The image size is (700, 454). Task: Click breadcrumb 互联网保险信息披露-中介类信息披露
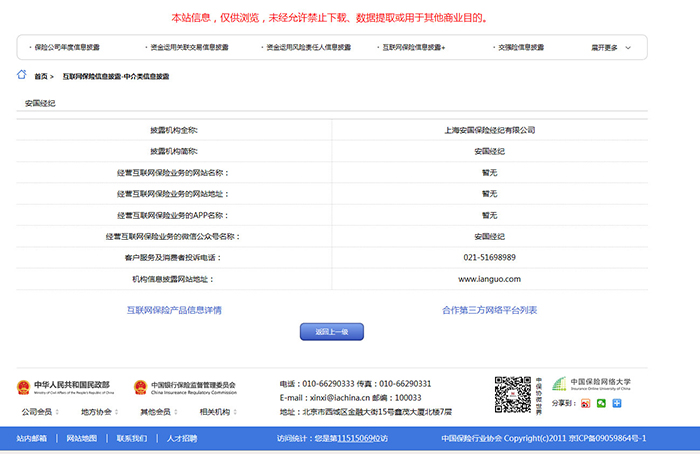(116, 77)
